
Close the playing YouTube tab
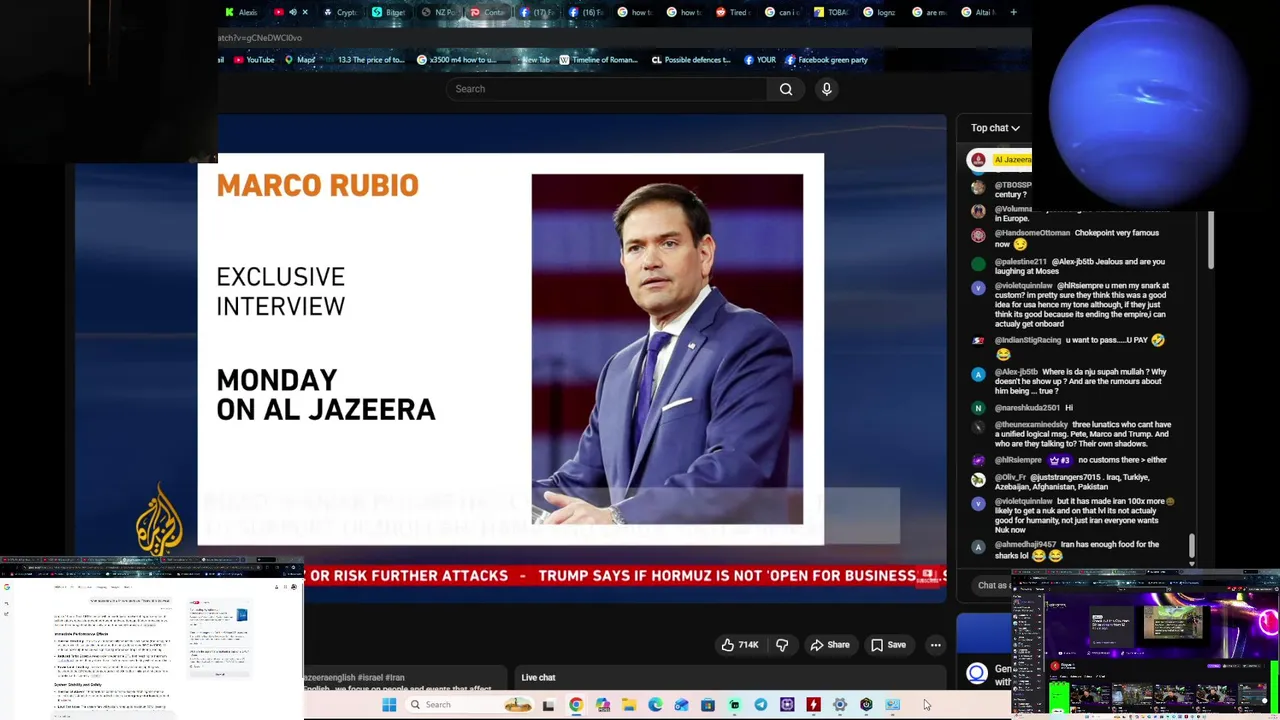305,12
